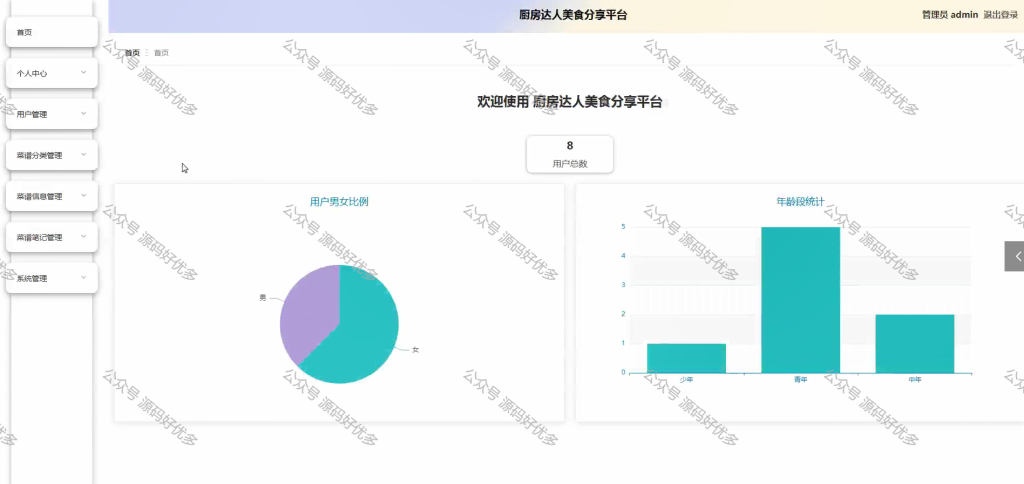Expand the 个人中心 chevron arrow

pyautogui.click(x=84, y=72)
